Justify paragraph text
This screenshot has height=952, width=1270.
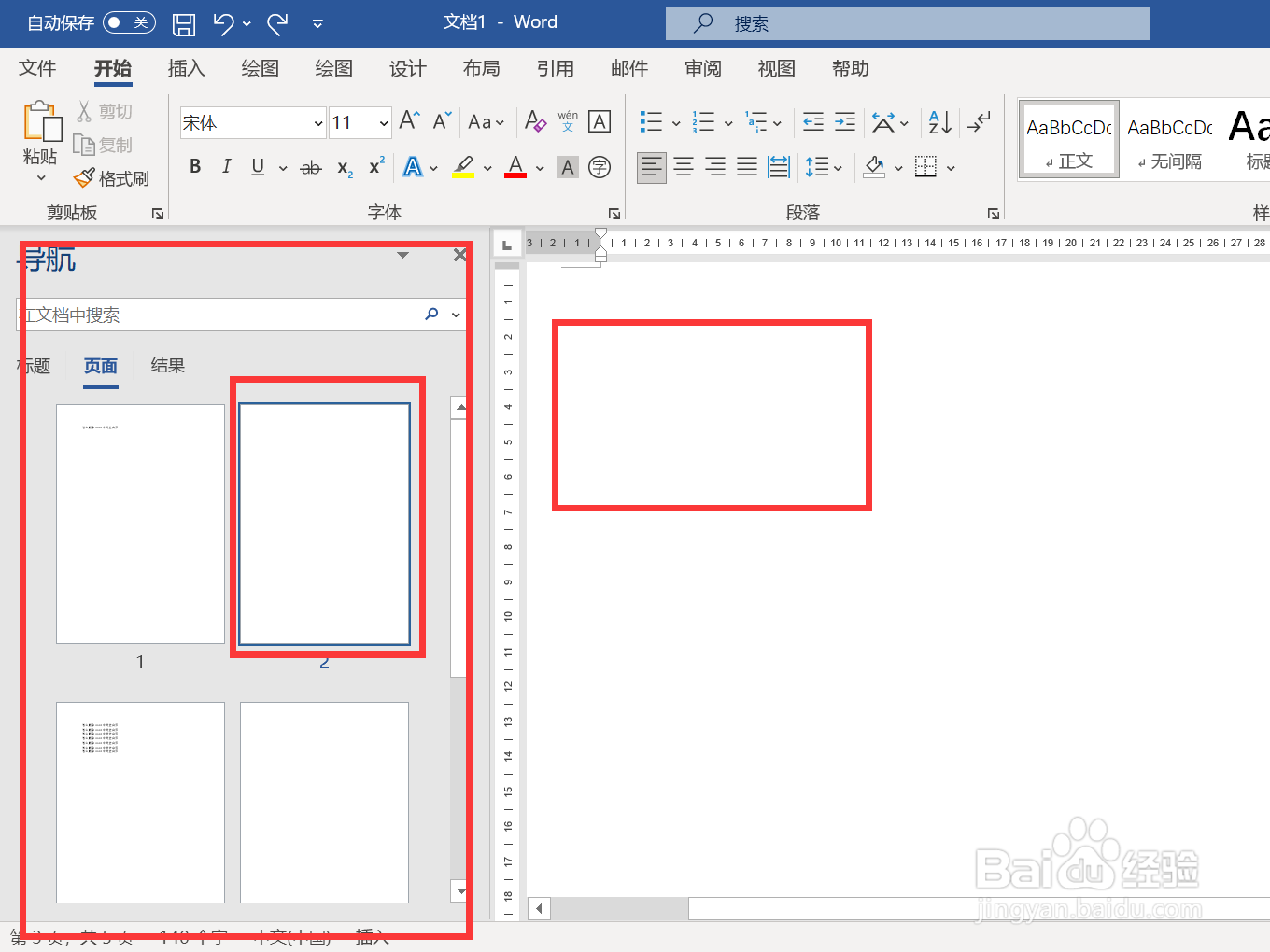747,167
